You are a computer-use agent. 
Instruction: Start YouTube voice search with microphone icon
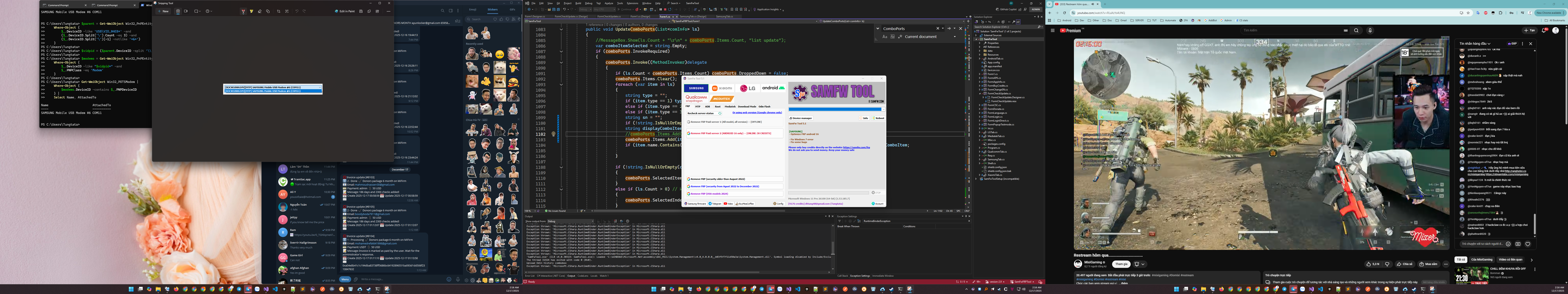[1370, 30]
